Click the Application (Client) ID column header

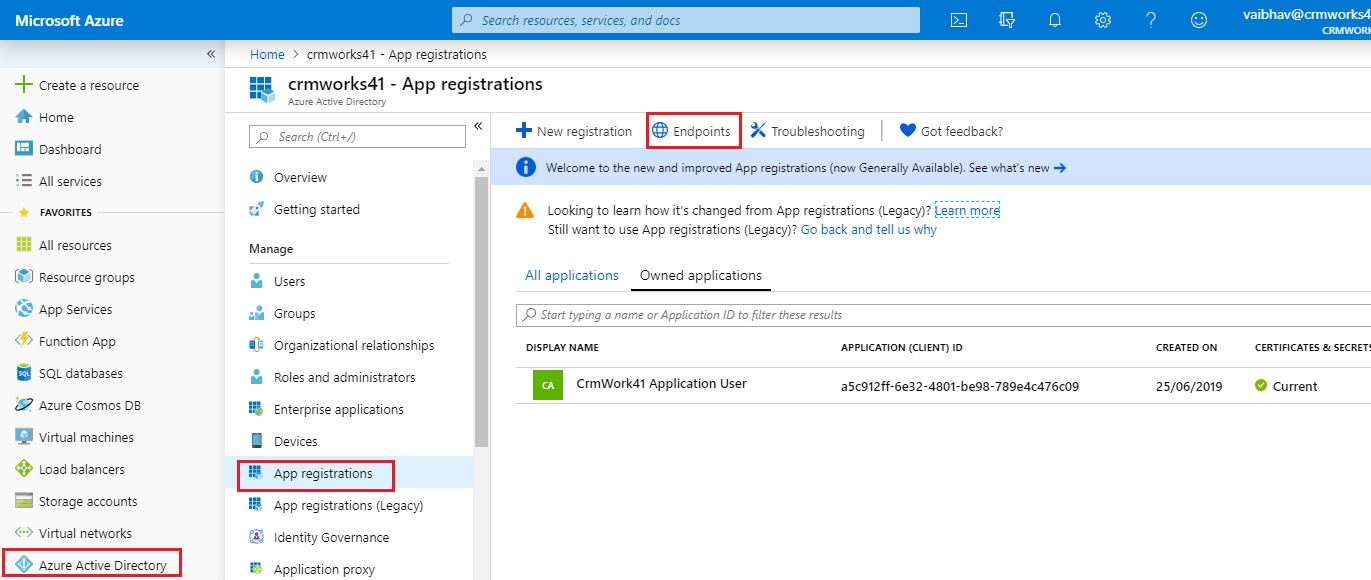(x=902, y=348)
